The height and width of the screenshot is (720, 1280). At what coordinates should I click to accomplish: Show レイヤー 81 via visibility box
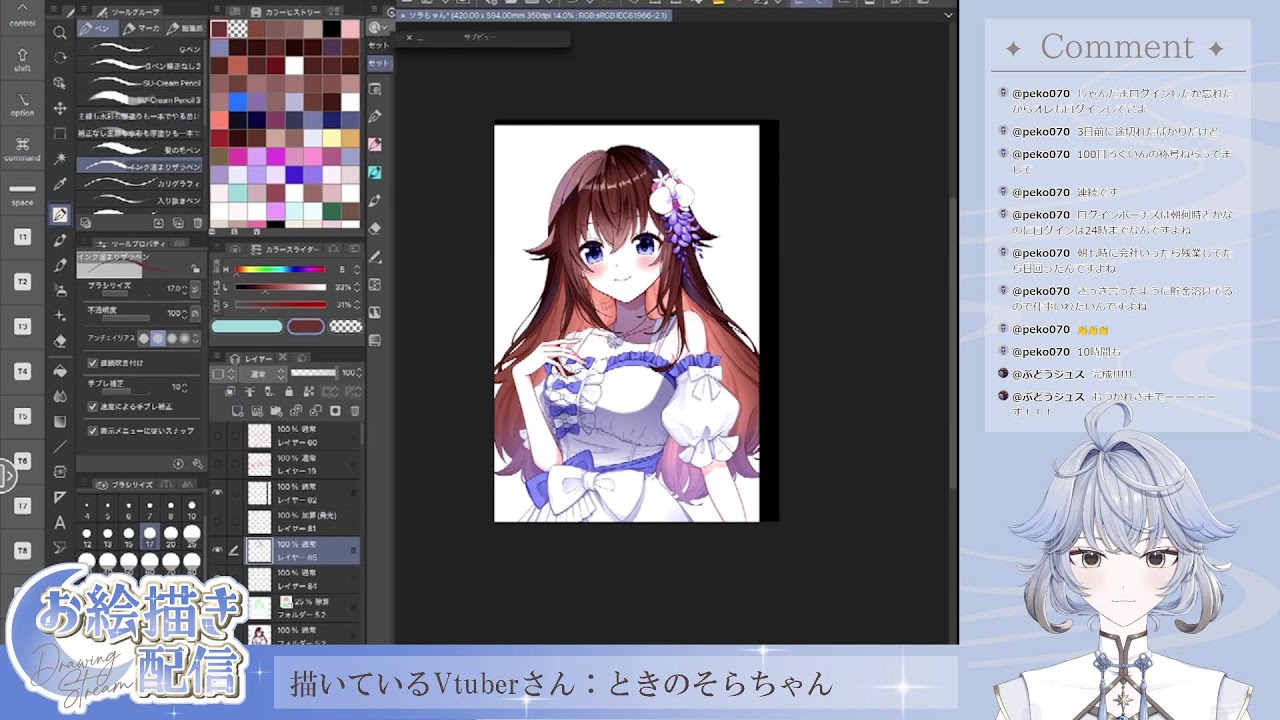(x=217, y=521)
